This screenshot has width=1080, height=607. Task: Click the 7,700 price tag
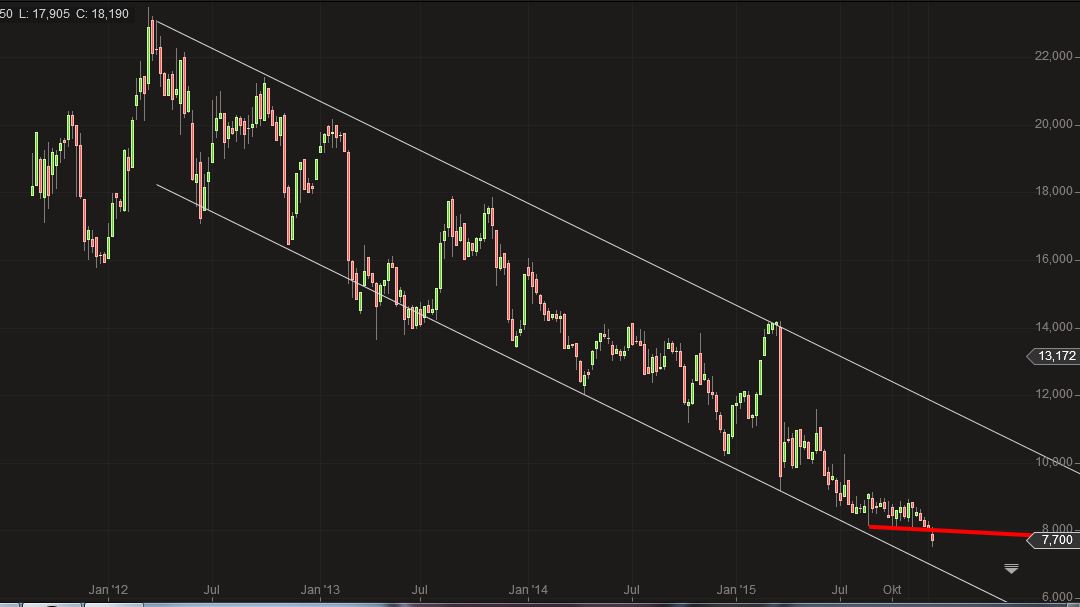(1055, 540)
